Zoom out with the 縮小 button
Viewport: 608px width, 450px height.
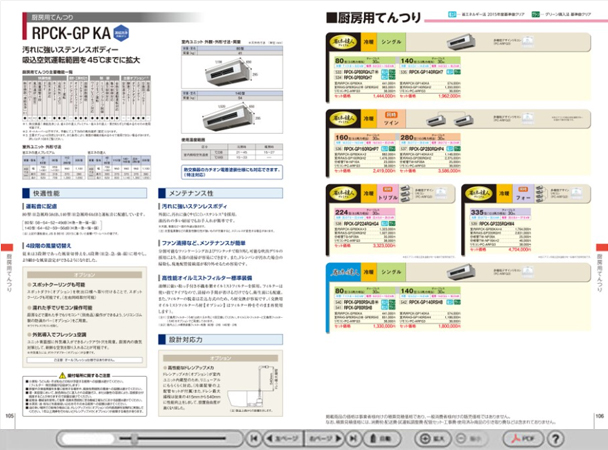click(x=469, y=438)
